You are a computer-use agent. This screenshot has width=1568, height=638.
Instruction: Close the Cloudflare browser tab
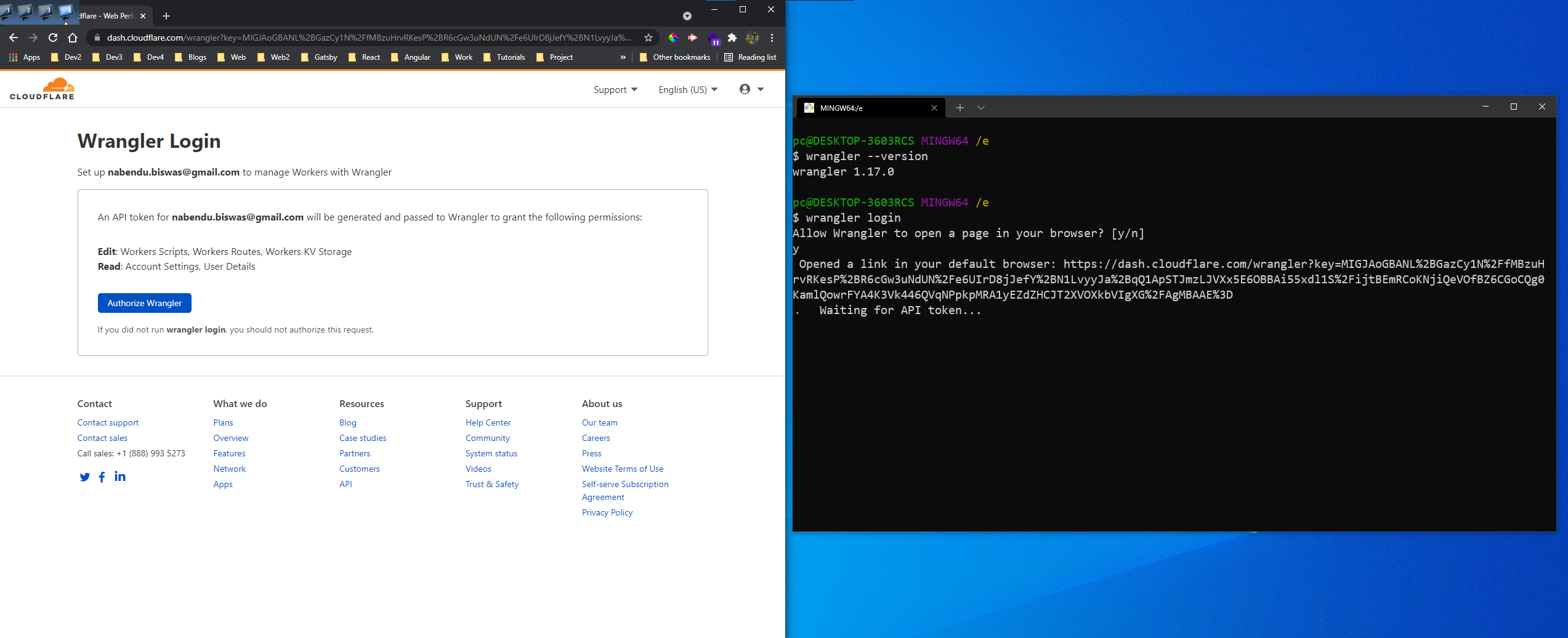(x=143, y=16)
